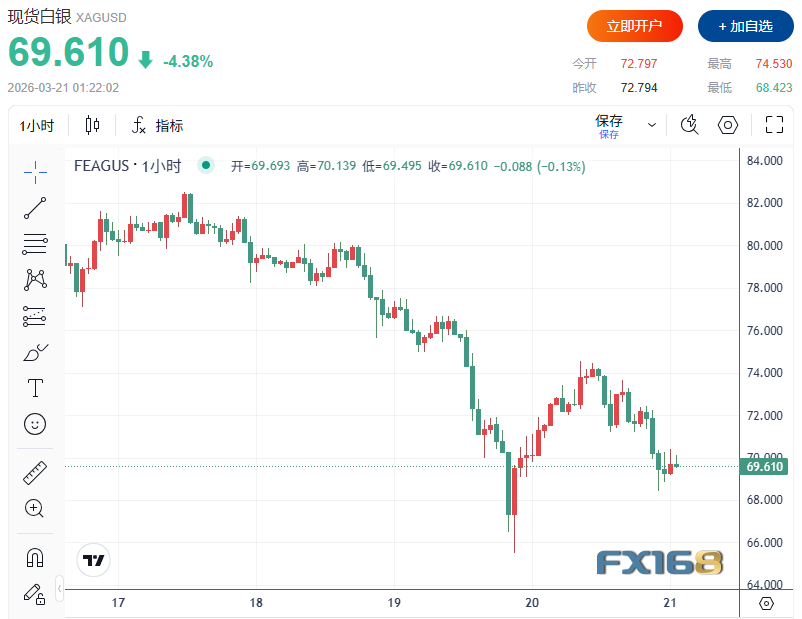Toggle lock all drawing tools
The width and height of the screenshot is (802, 619).
[x=35, y=593]
